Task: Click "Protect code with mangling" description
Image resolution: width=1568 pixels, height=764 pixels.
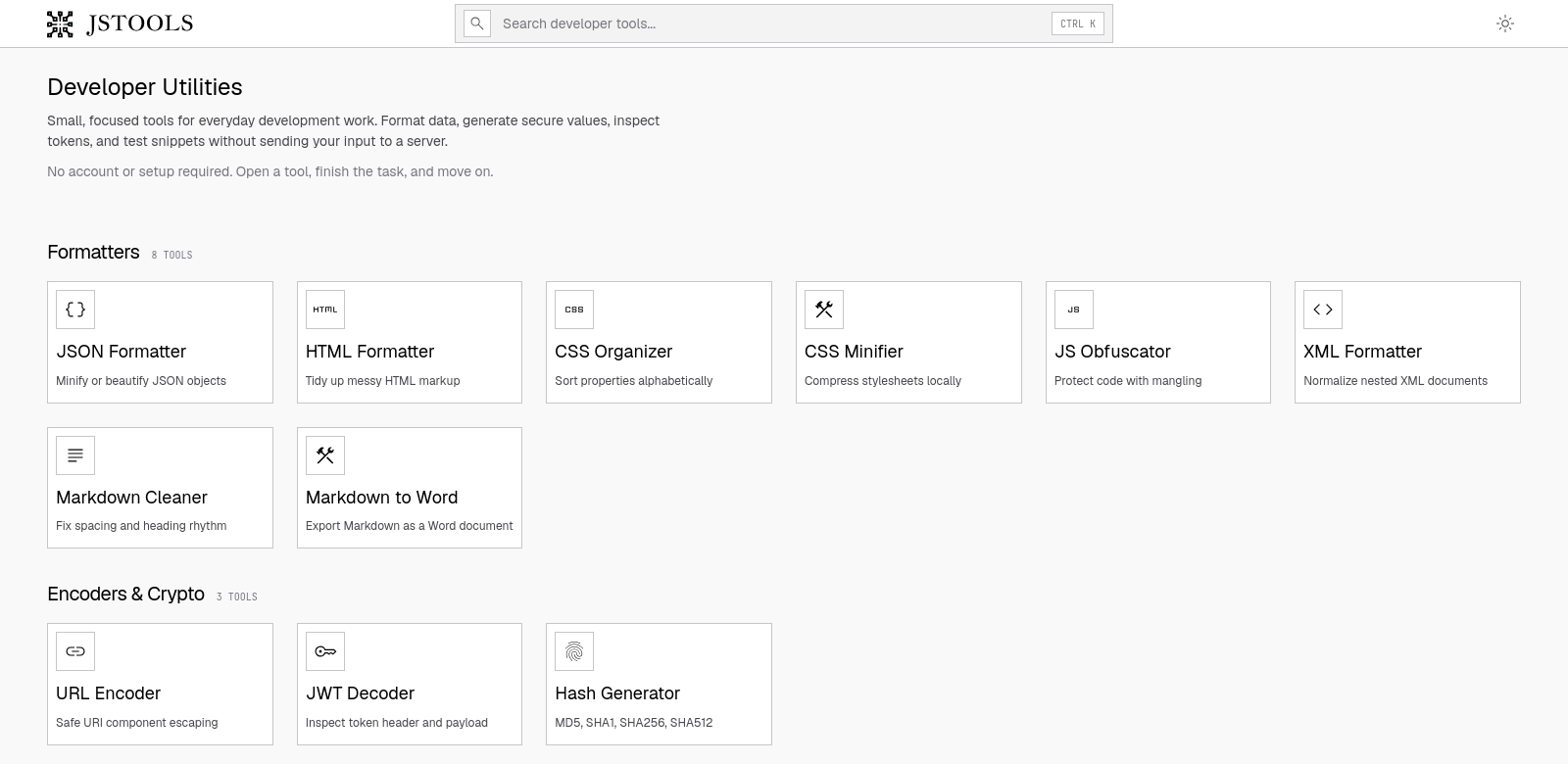Action: 1128,381
